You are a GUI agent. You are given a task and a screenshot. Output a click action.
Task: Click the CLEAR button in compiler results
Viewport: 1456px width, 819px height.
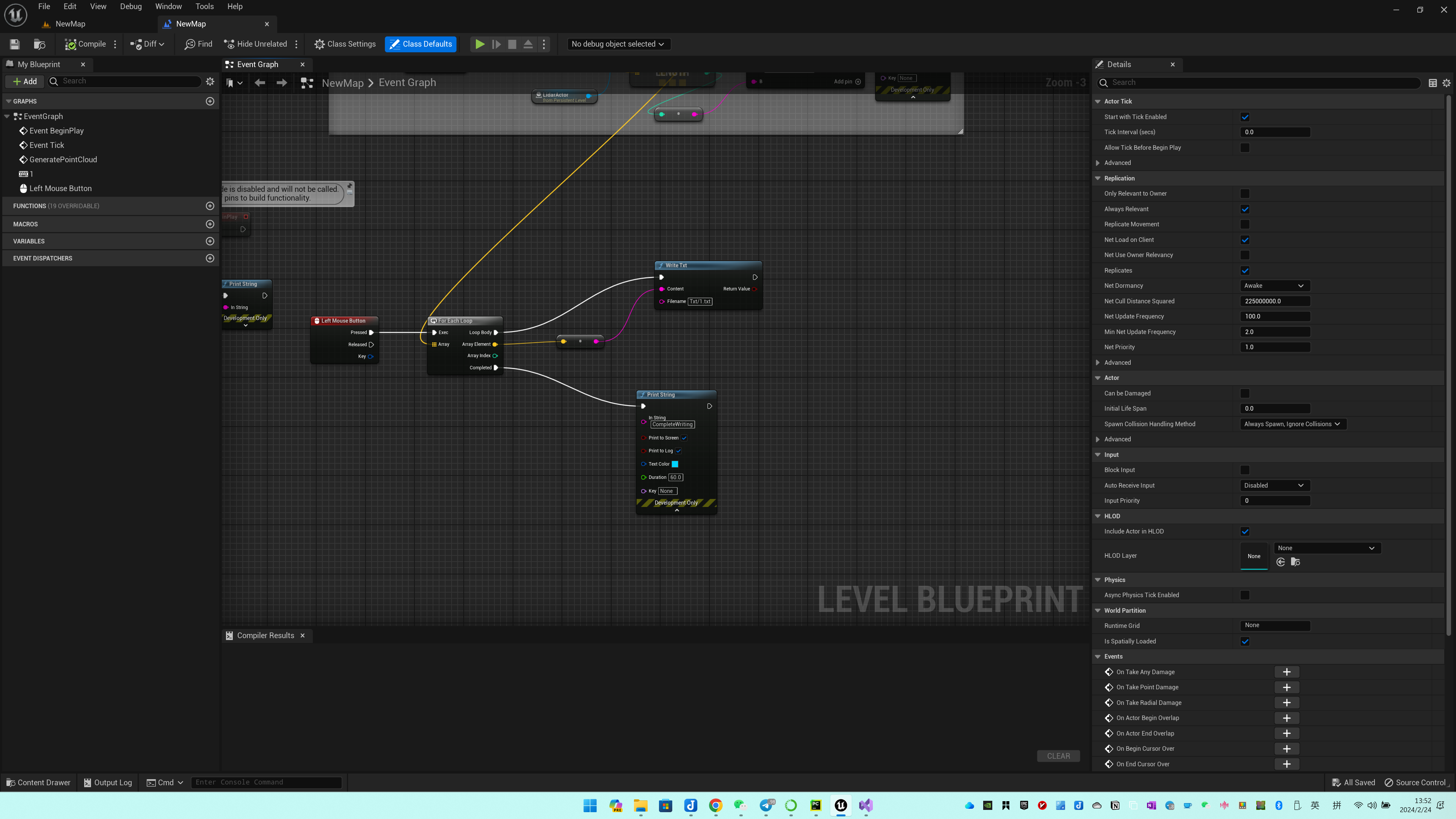click(1058, 756)
